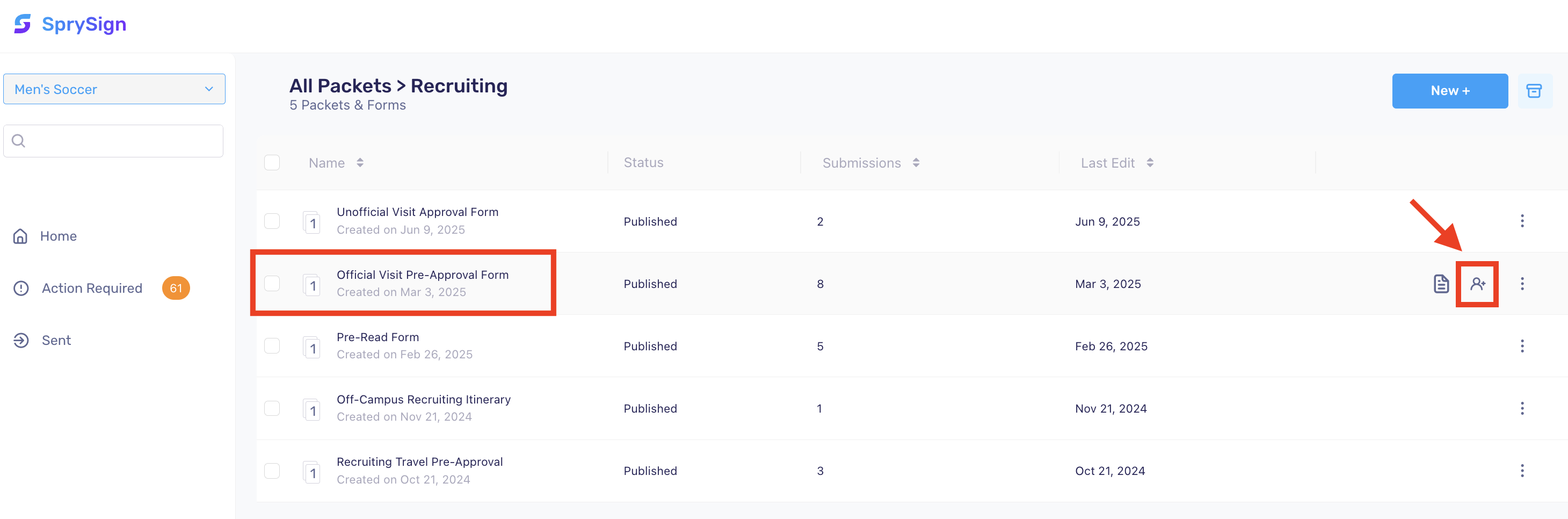Check the Off-Campus Recruiting Itinerary checkbox
Image resolution: width=1568 pixels, height=519 pixels.
(272, 408)
